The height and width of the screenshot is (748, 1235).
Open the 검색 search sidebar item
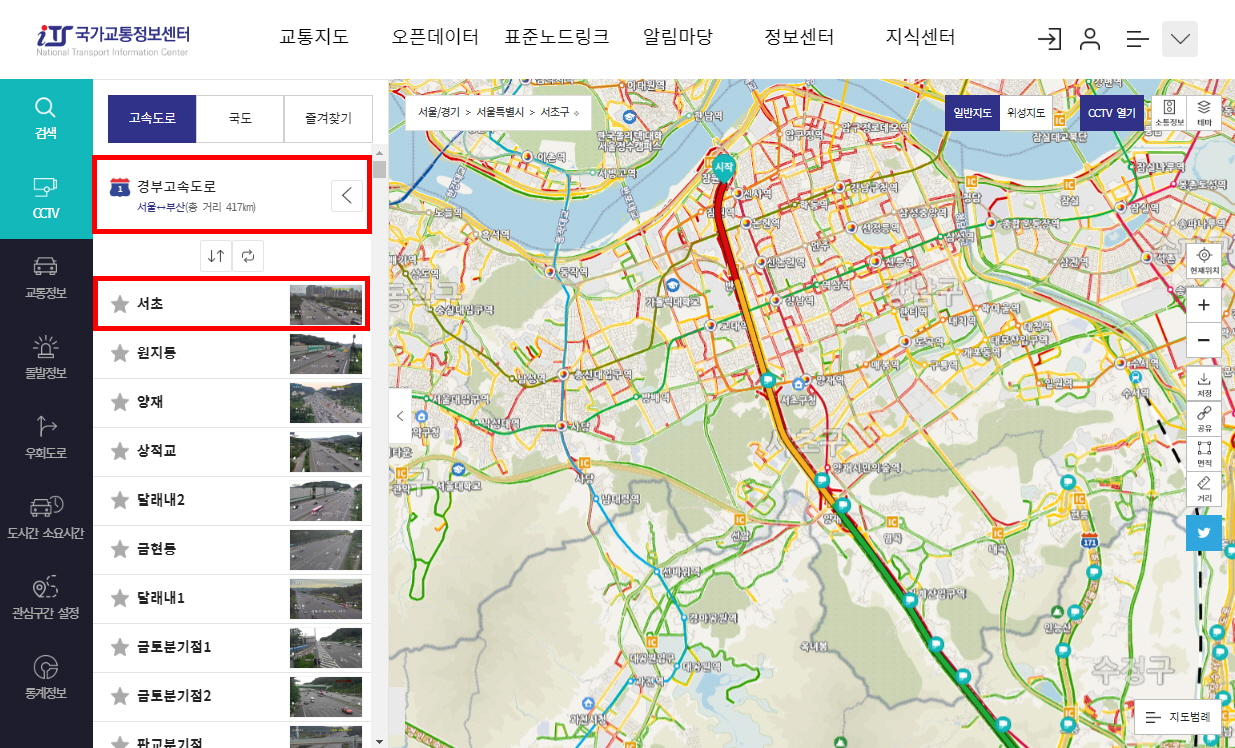click(x=46, y=119)
